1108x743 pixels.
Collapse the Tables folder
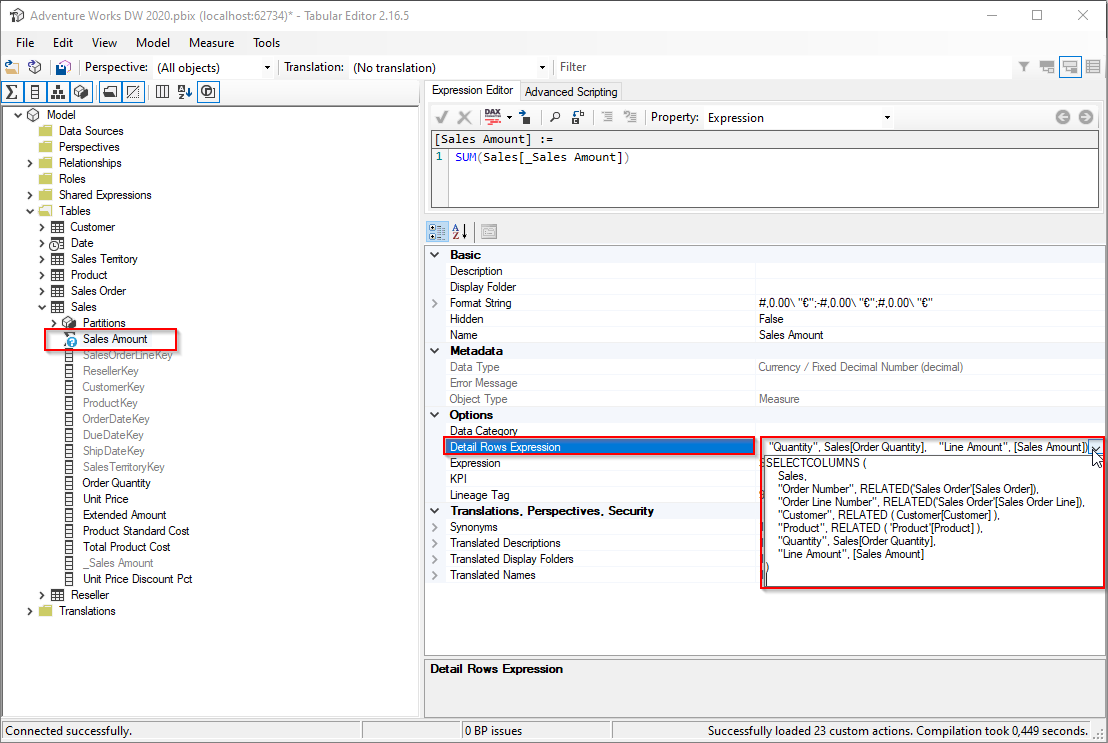point(30,211)
